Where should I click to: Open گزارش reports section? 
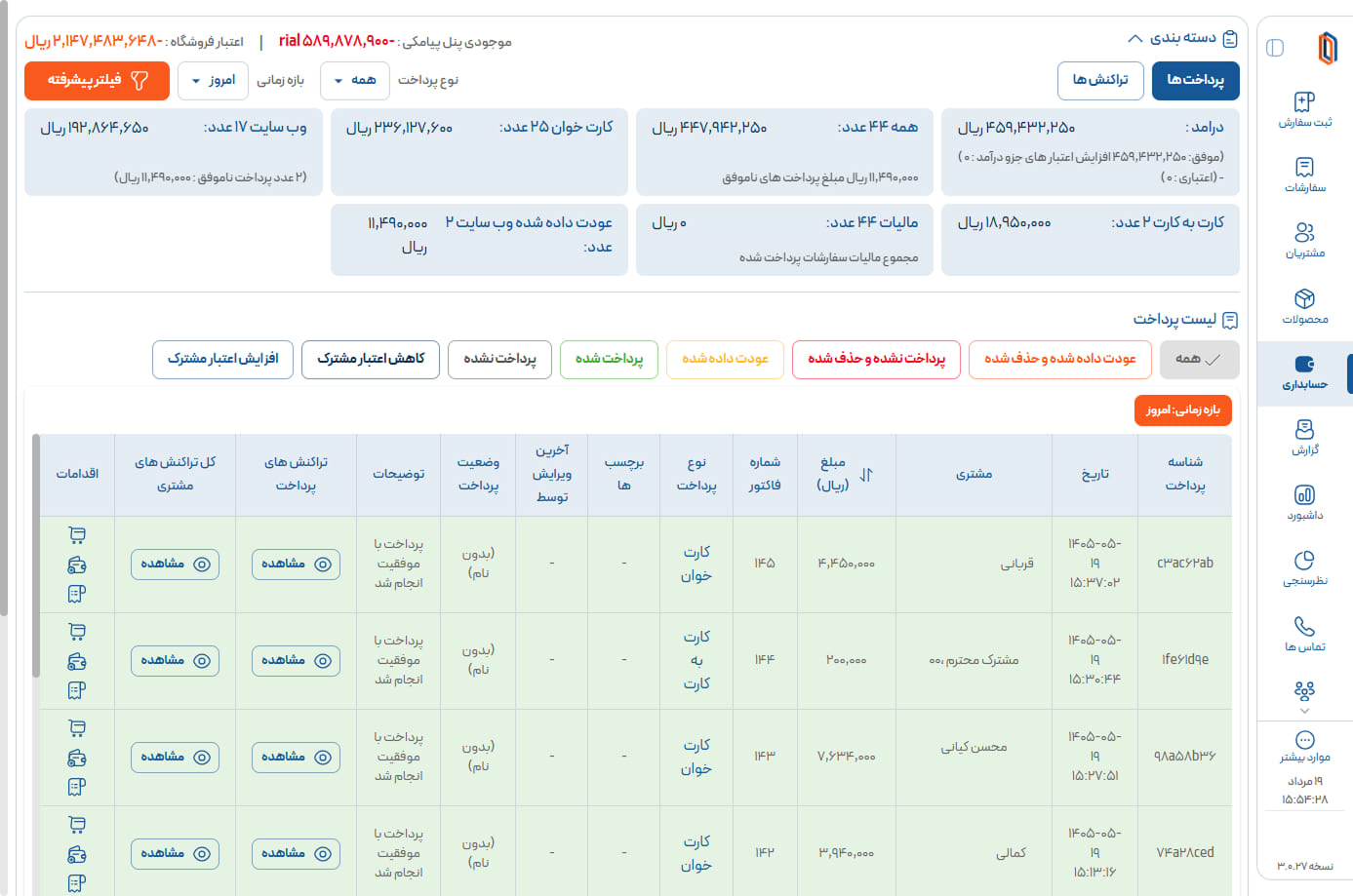click(1304, 437)
